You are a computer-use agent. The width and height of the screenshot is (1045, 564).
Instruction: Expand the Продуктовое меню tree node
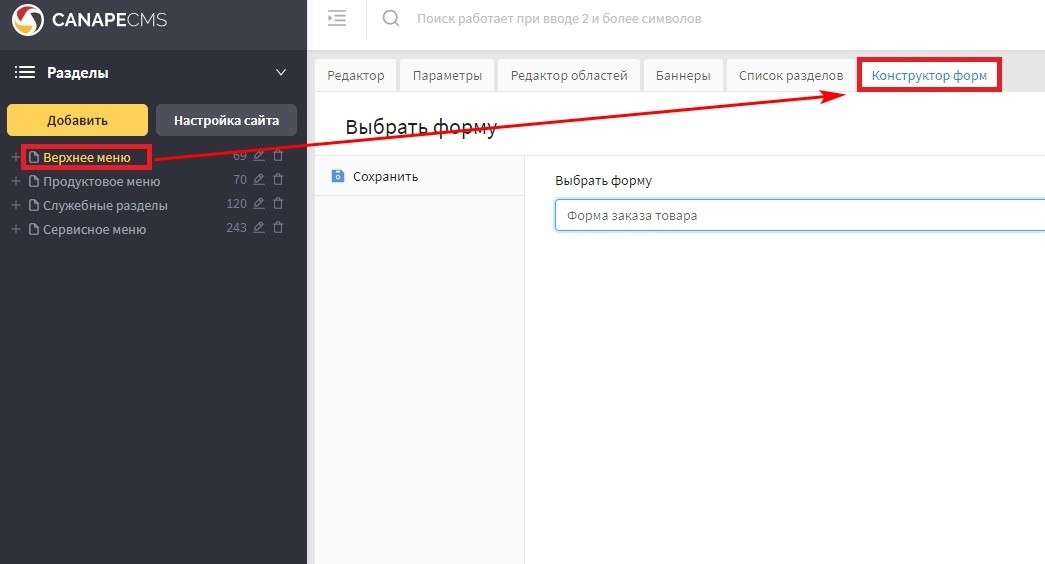tap(15, 181)
